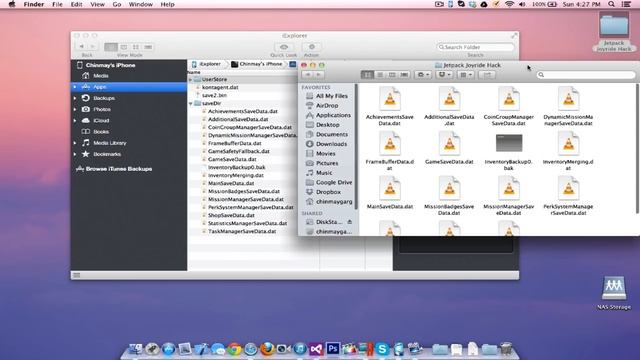Click the iExplorer Search Folder field
The width and height of the screenshot is (640, 360).
[476, 47]
